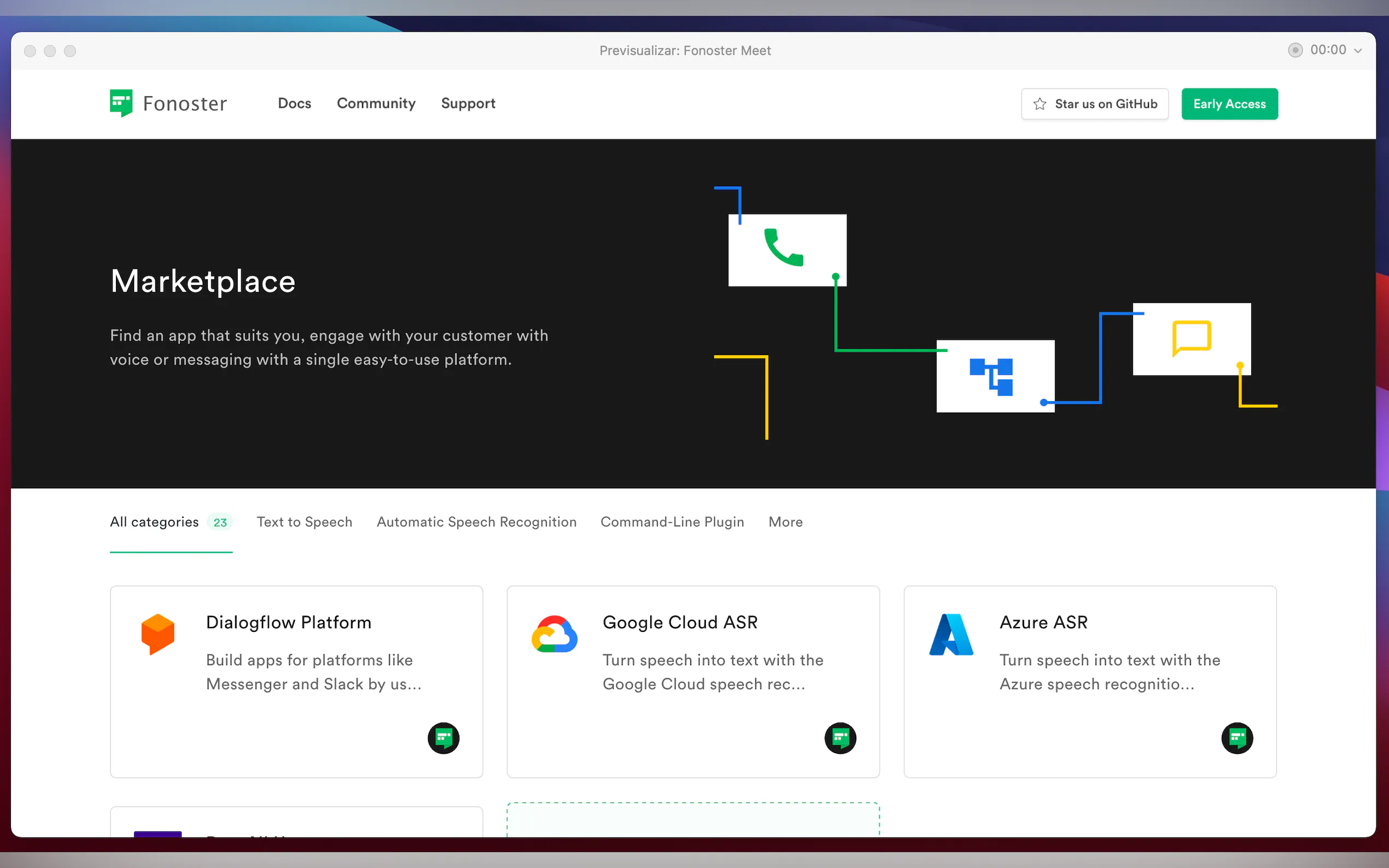Click the yellow chat bubble illustration tile
Screen dimensions: 1389x868
pyautogui.click(x=1192, y=339)
